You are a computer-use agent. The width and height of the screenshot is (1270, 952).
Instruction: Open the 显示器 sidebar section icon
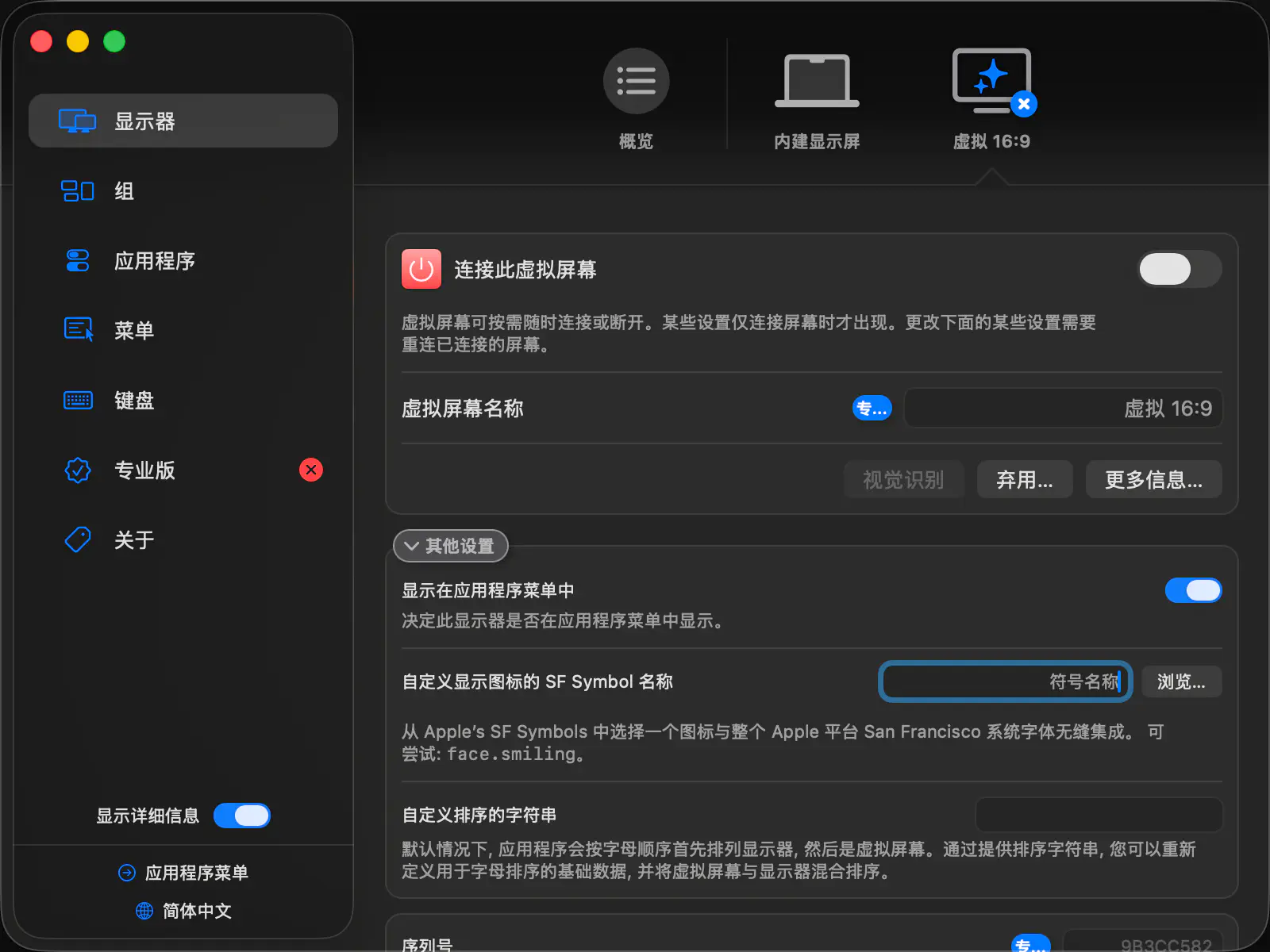tap(77, 121)
